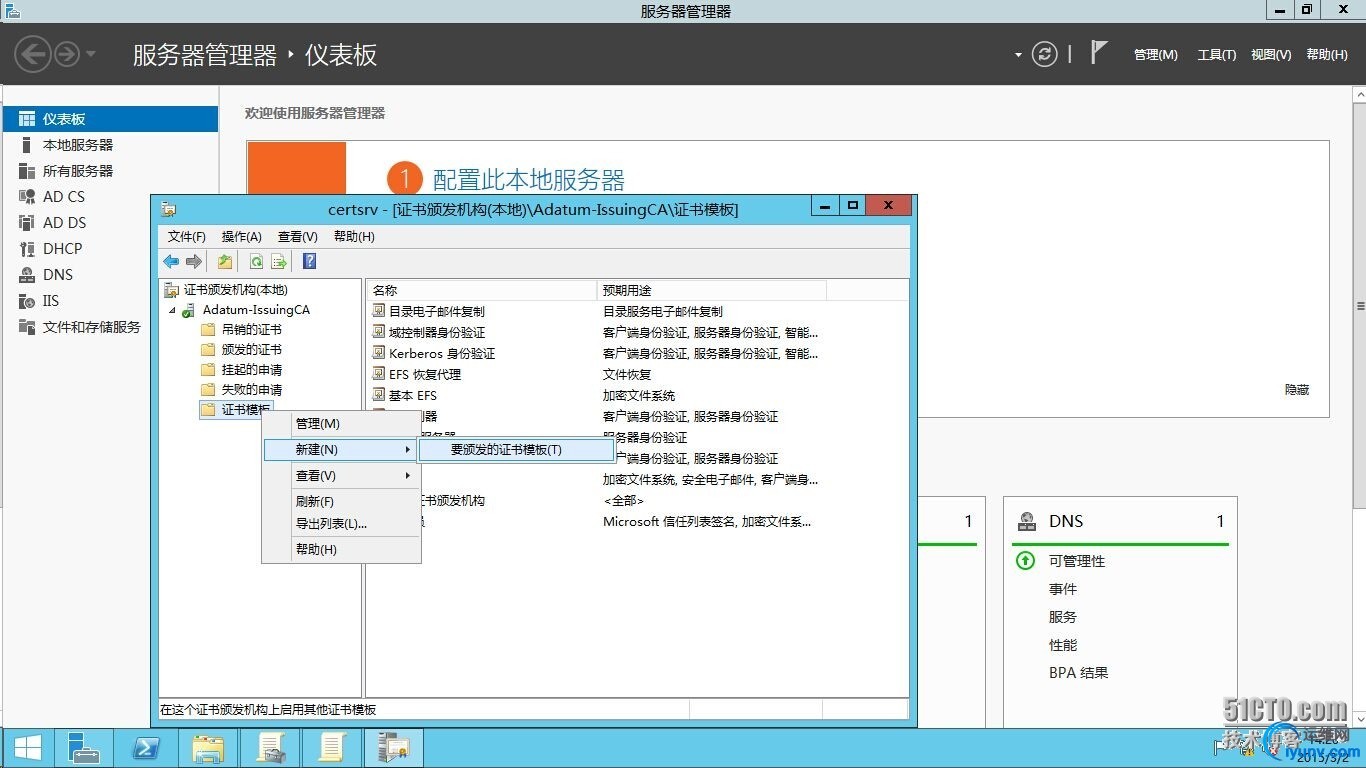Click Server Manager's refresh circle icon

[1045, 54]
